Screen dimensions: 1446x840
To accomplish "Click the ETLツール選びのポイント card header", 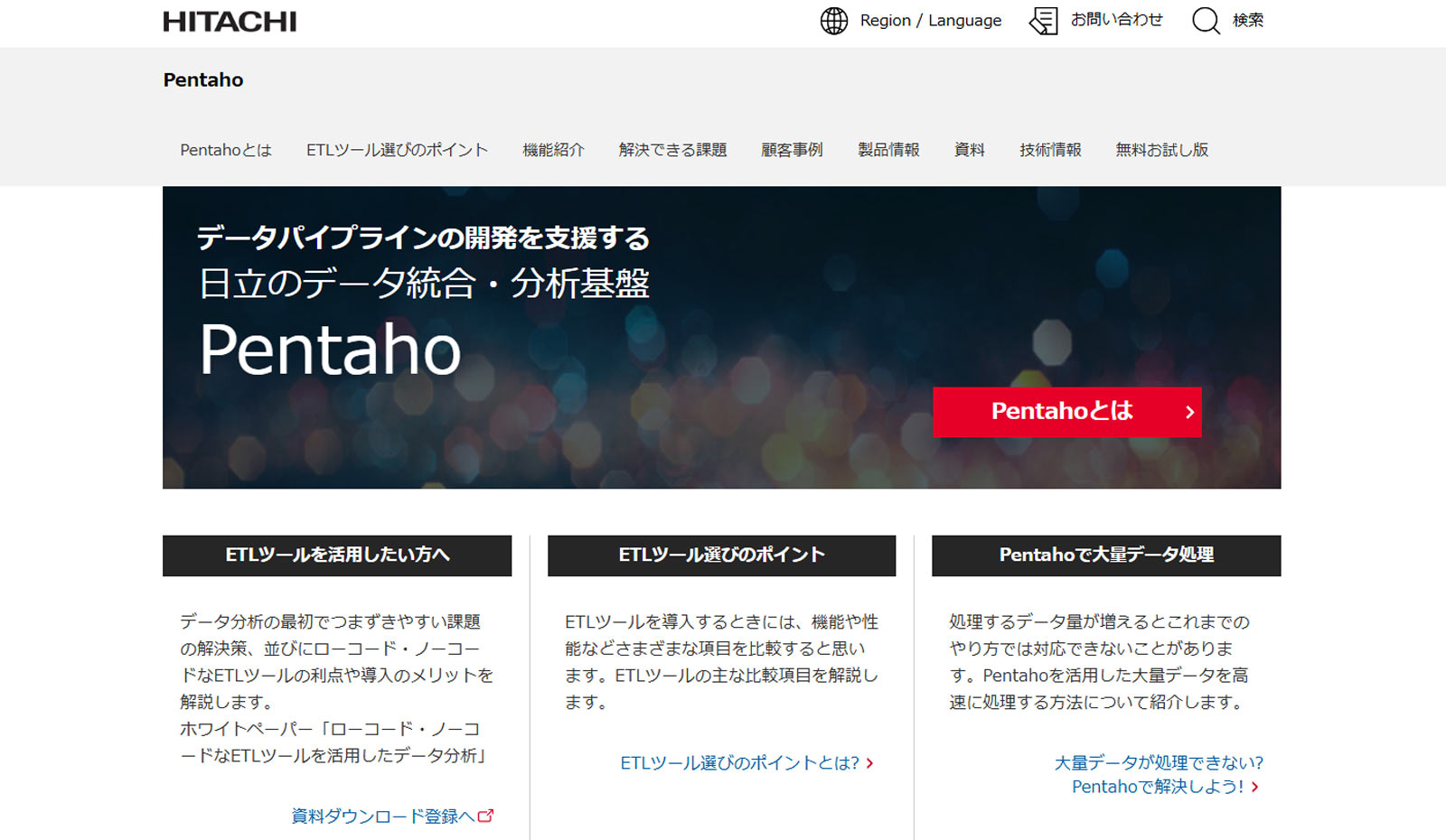I will (721, 555).
